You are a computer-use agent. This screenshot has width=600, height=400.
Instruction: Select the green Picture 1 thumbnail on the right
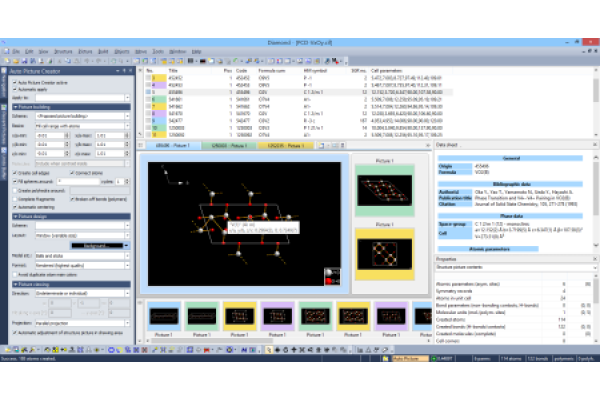pyautogui.click(x=385, y=190)
